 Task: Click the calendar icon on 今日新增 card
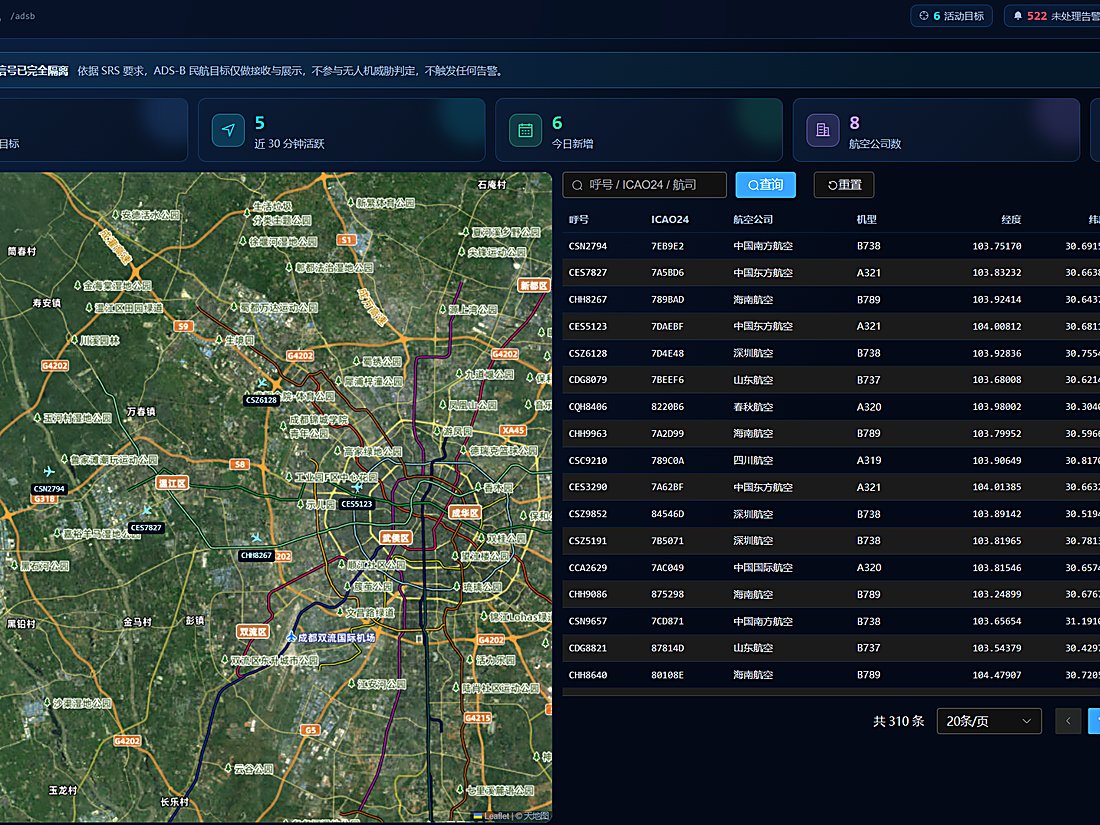pyautogui.click(x=525, y=130)
